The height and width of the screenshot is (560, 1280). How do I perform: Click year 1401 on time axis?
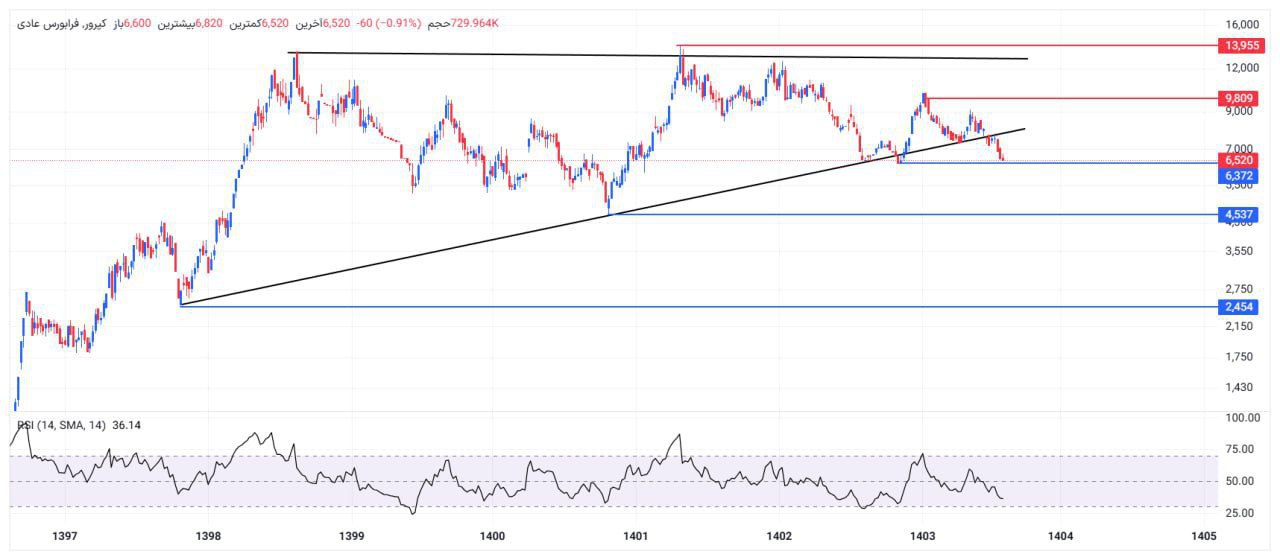(636, 536)
